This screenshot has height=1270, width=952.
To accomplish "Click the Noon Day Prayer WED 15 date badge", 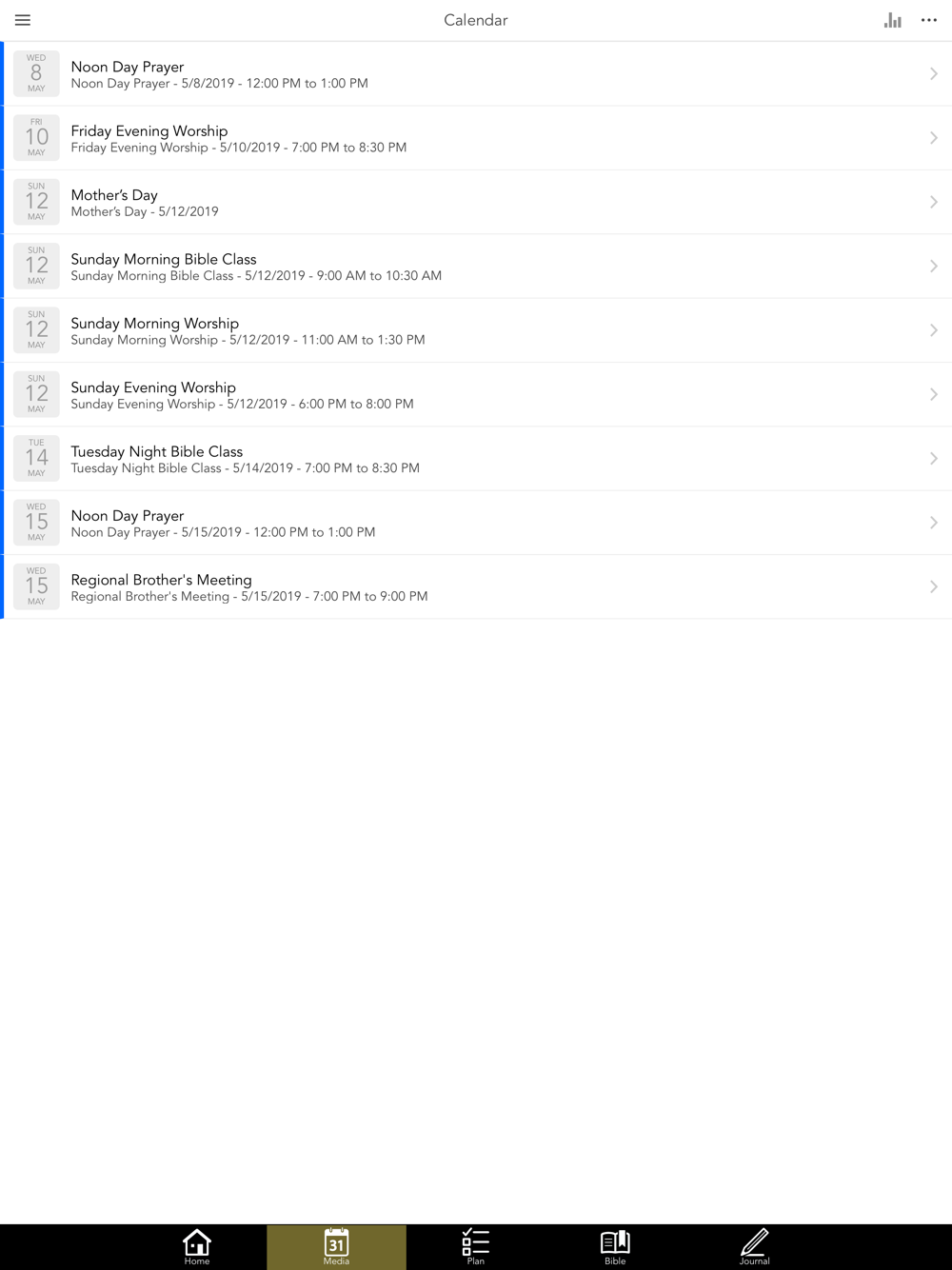I will (36, 522).
